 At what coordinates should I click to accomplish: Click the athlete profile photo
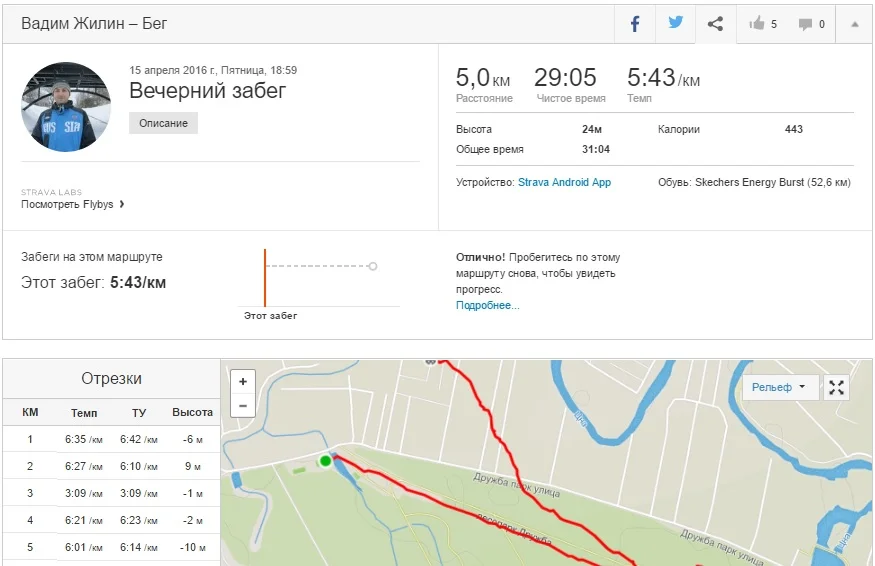[66, 107]
